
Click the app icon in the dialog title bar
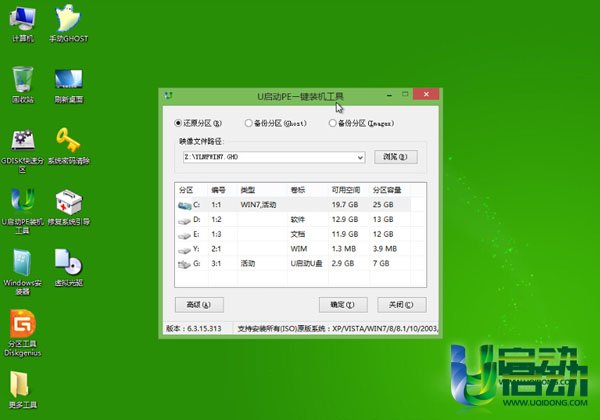coord(169,95)
